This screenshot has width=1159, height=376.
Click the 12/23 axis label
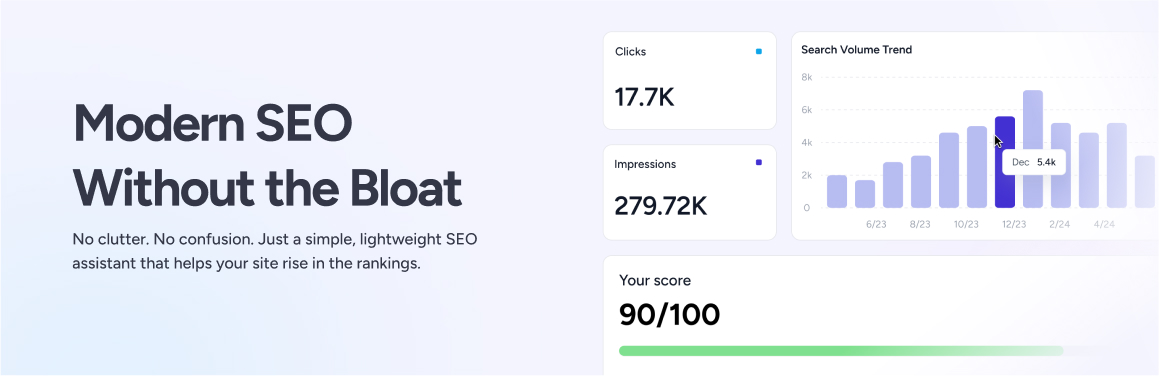1013,224
